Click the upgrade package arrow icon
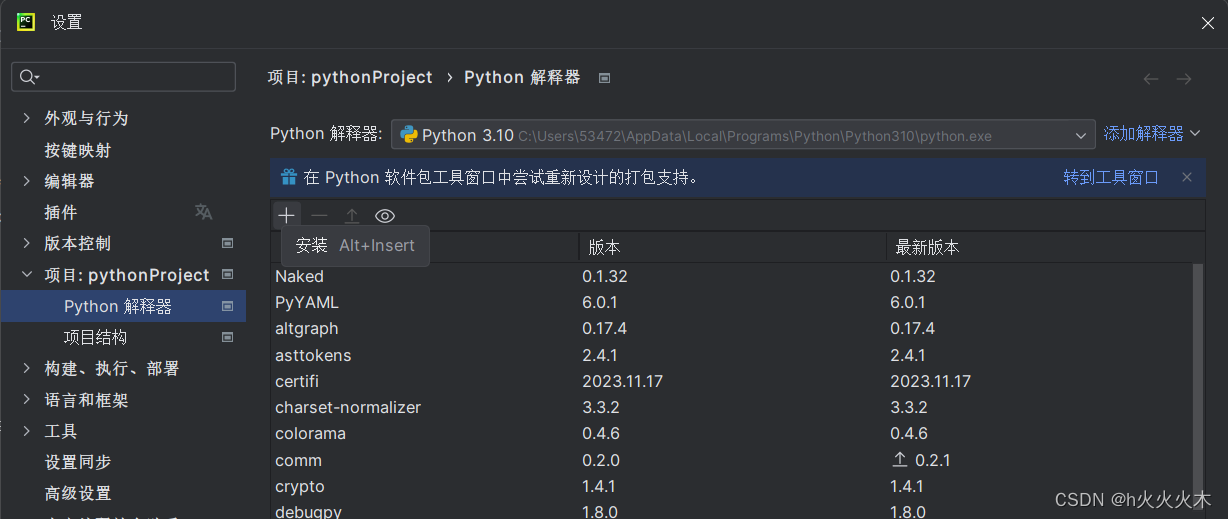This screenshot has height=519, width=1228. [x=352, y=215]
